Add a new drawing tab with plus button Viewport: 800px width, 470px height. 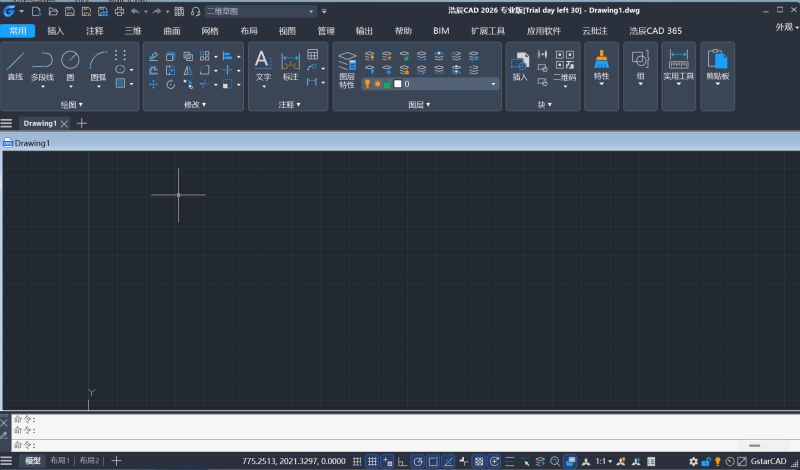82,123
